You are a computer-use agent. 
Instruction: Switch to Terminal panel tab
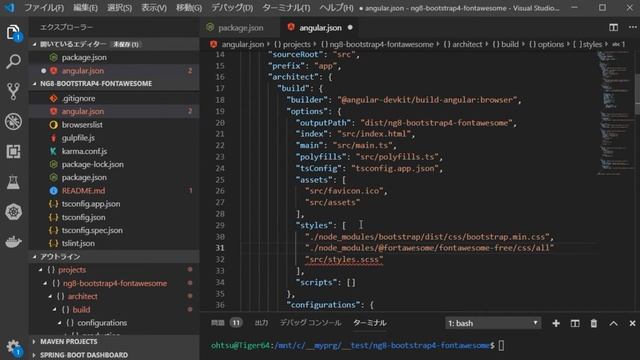[x=370, y=323]
